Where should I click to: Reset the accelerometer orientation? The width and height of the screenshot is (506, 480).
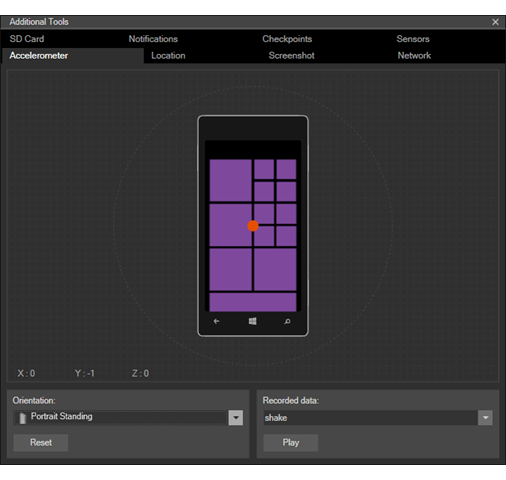pyautogui.click(x=41, y=442)
